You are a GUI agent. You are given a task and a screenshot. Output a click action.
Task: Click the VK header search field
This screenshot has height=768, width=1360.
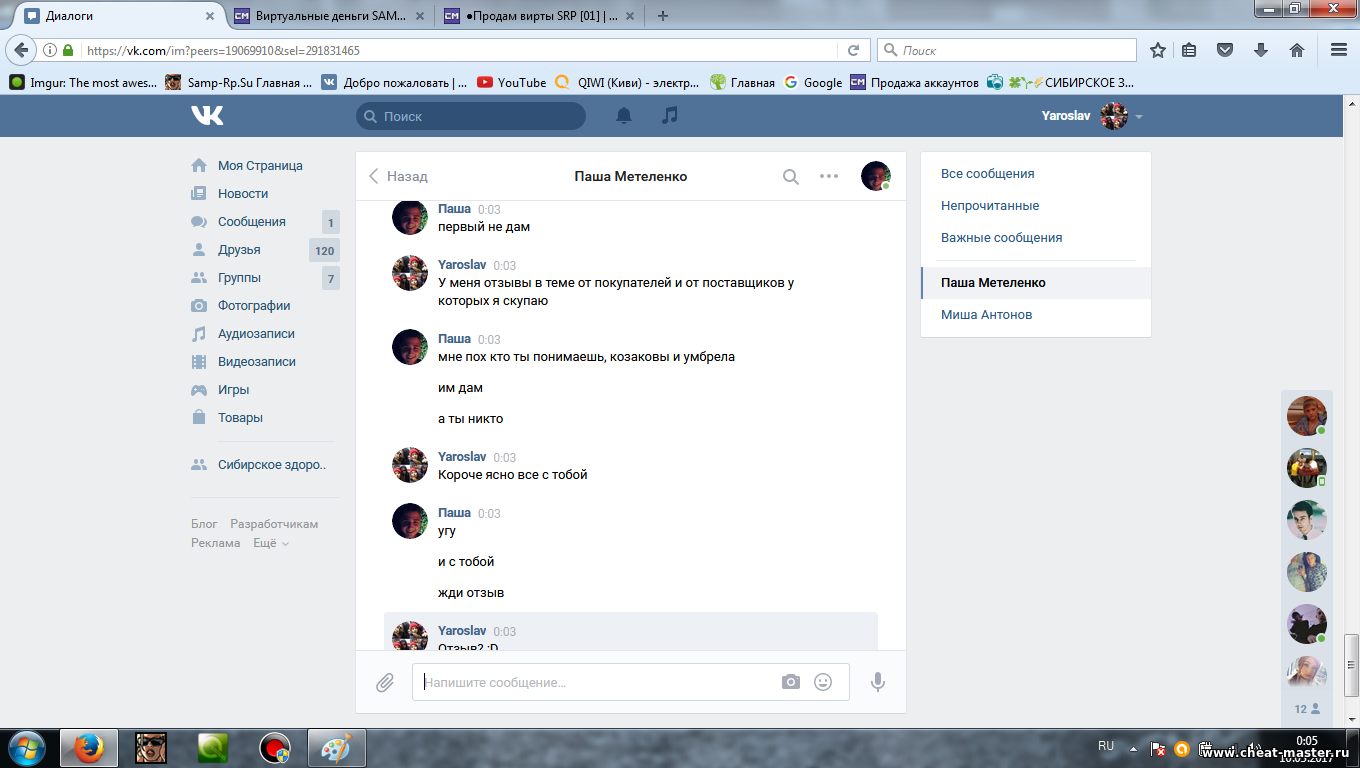pyautogui.click(x=471, y=116)
